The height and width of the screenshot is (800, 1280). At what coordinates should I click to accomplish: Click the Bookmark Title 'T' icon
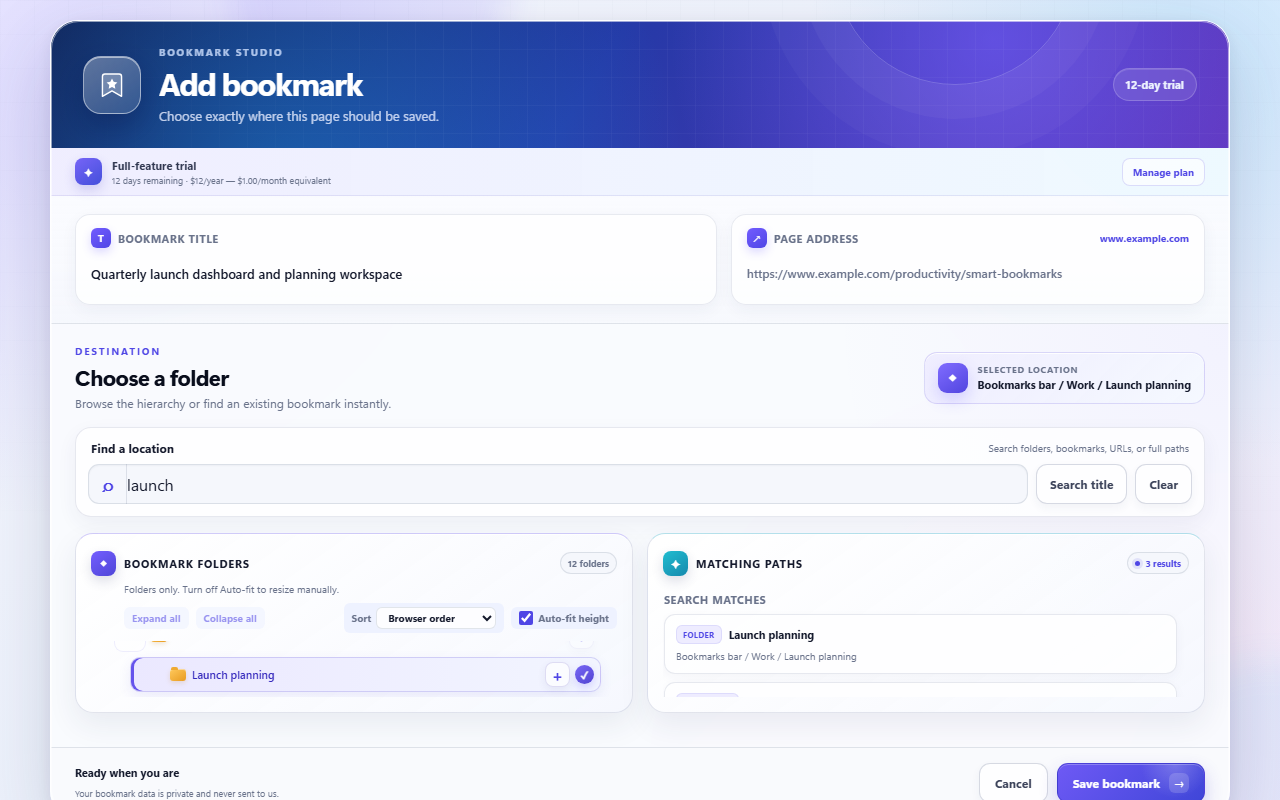pyautogui.click(x=101, y=238)
